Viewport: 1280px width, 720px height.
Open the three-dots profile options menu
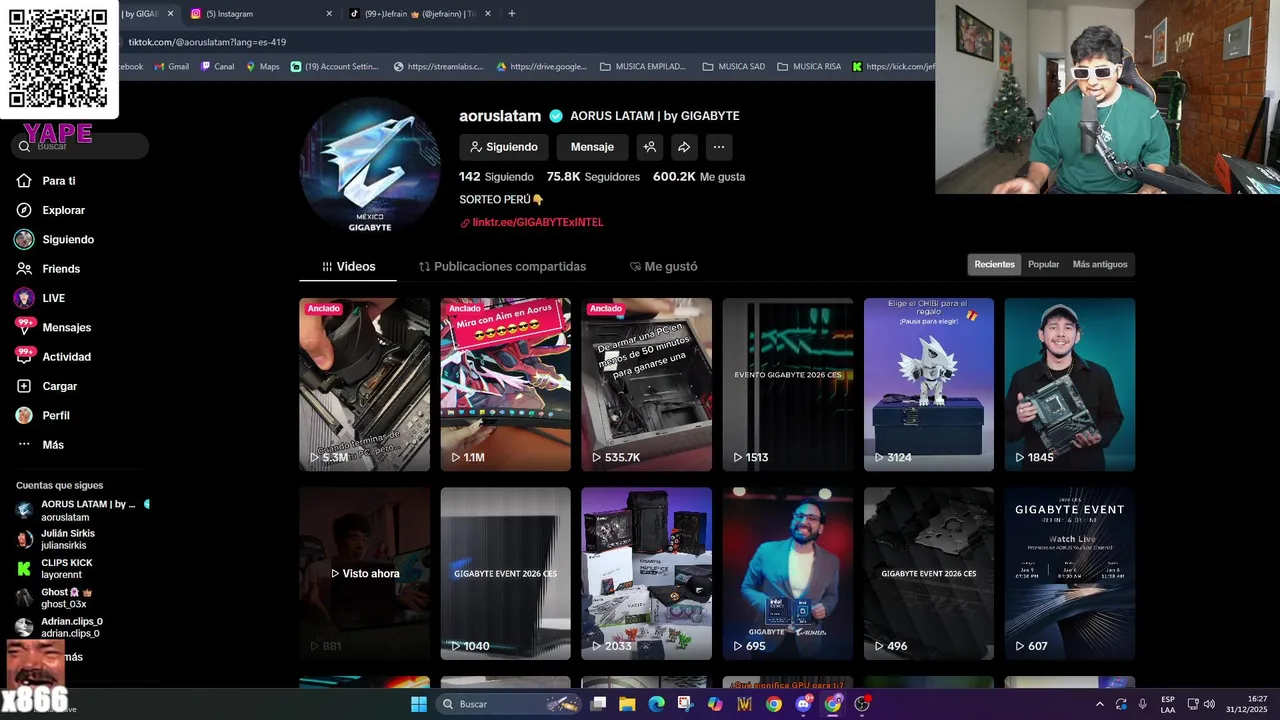(x=718, y=147)
